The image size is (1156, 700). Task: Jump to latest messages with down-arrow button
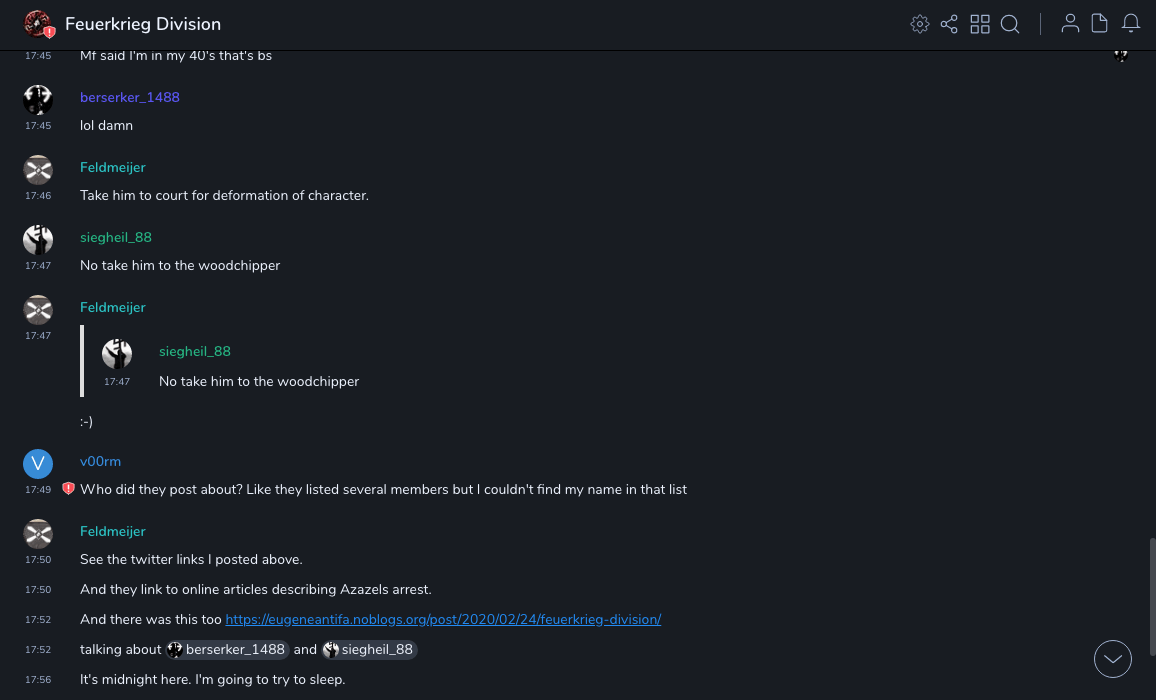tap(1113, 659)
